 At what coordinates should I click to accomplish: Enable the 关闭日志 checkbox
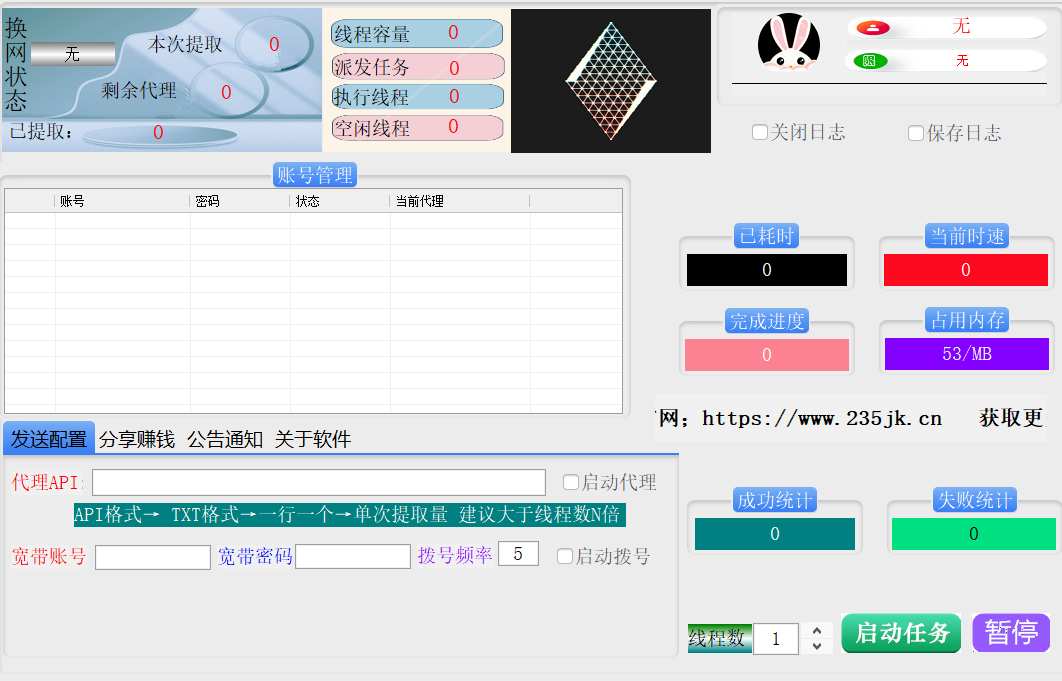coord(760,133)
